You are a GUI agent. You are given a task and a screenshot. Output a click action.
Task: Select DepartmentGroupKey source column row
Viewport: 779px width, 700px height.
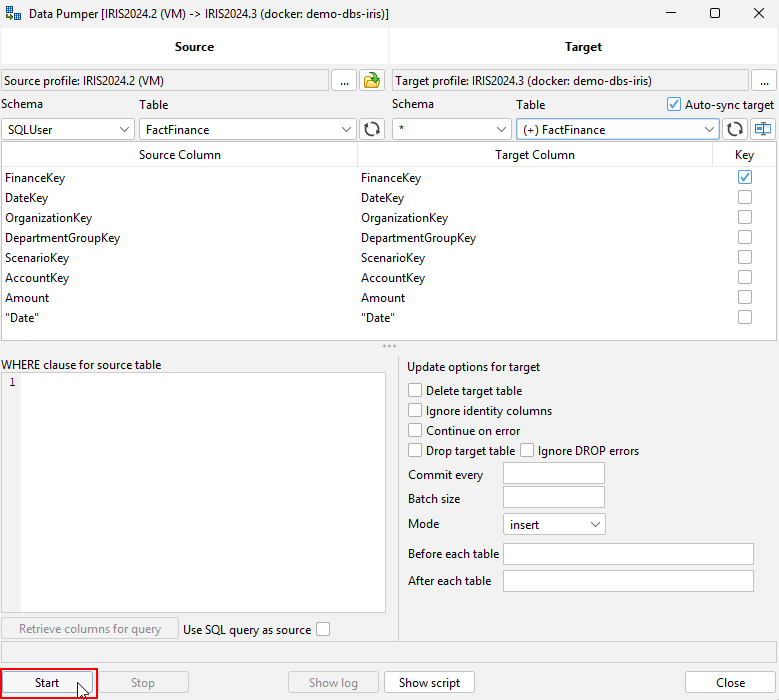(x=179, y=238)
